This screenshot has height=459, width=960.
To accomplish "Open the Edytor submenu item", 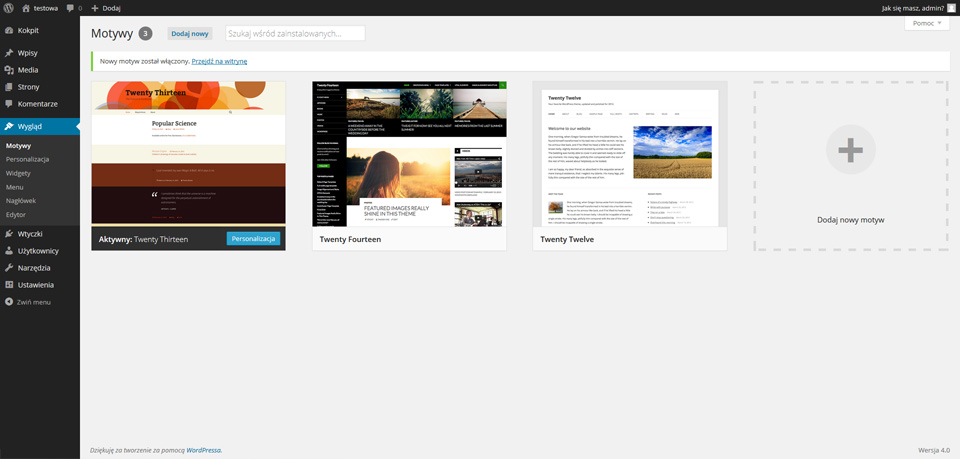I will [16, 215].
